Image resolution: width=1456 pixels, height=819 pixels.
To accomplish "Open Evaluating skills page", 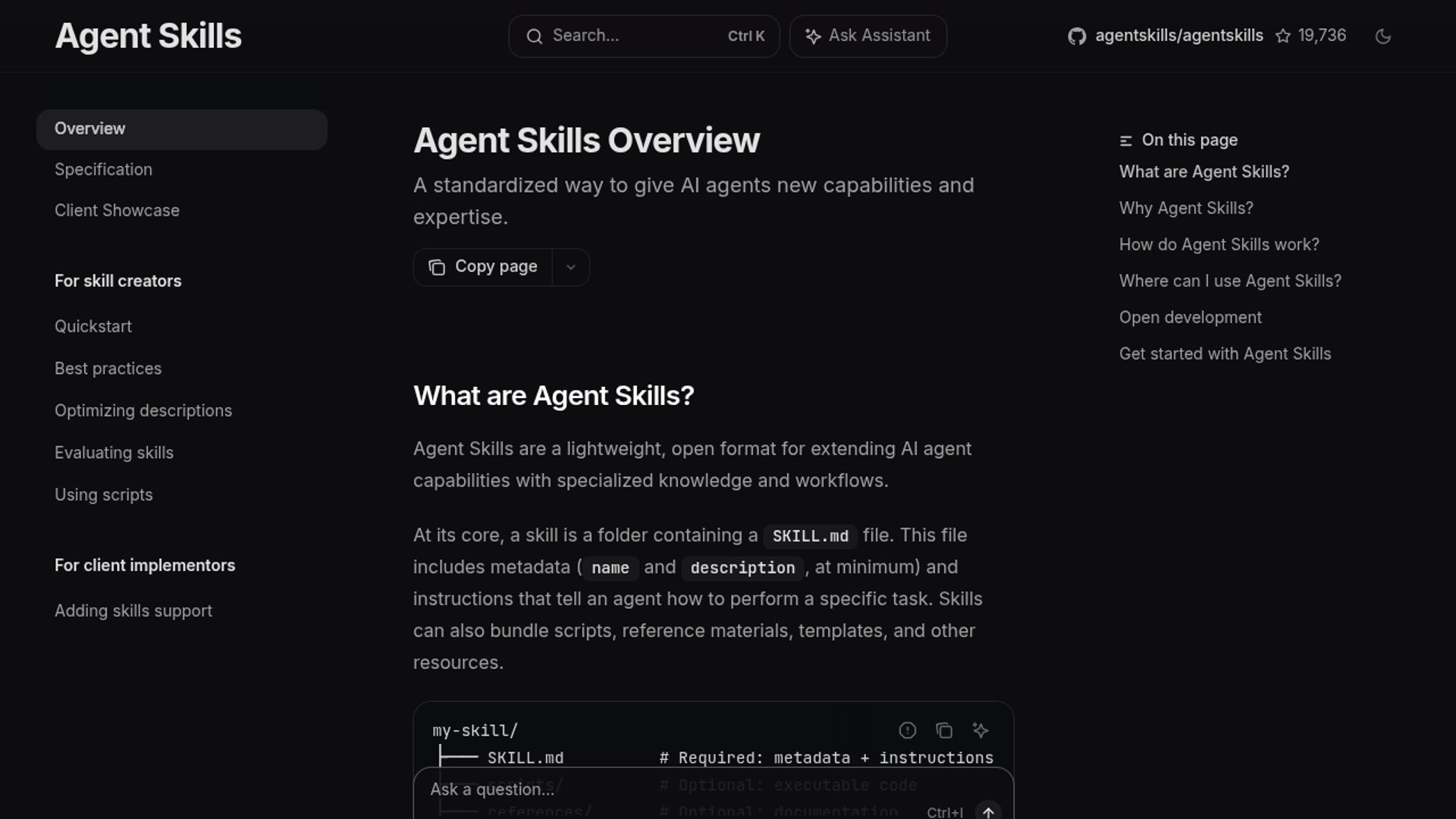I will tap(114, 453).
